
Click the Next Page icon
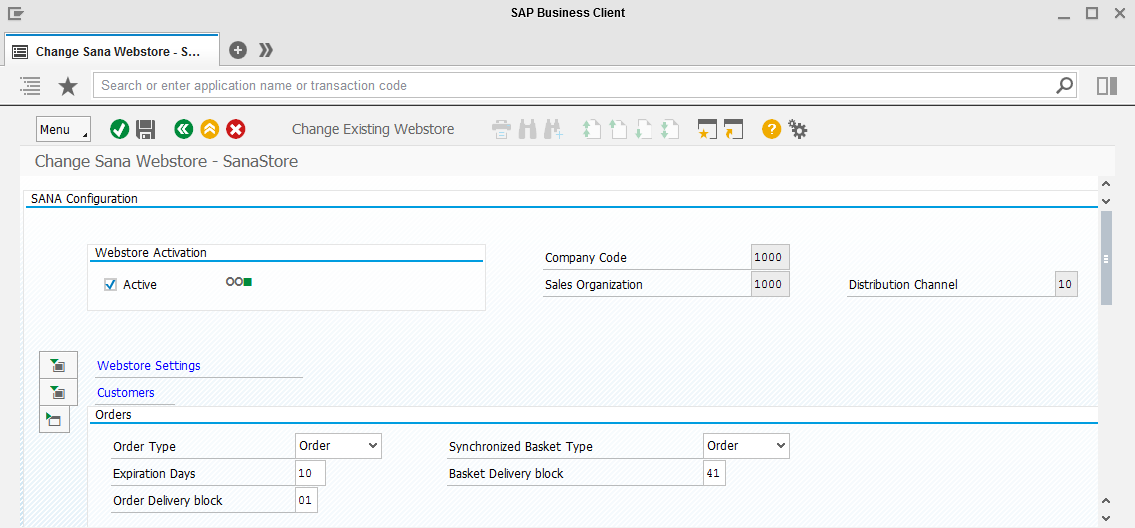point(644,130)
